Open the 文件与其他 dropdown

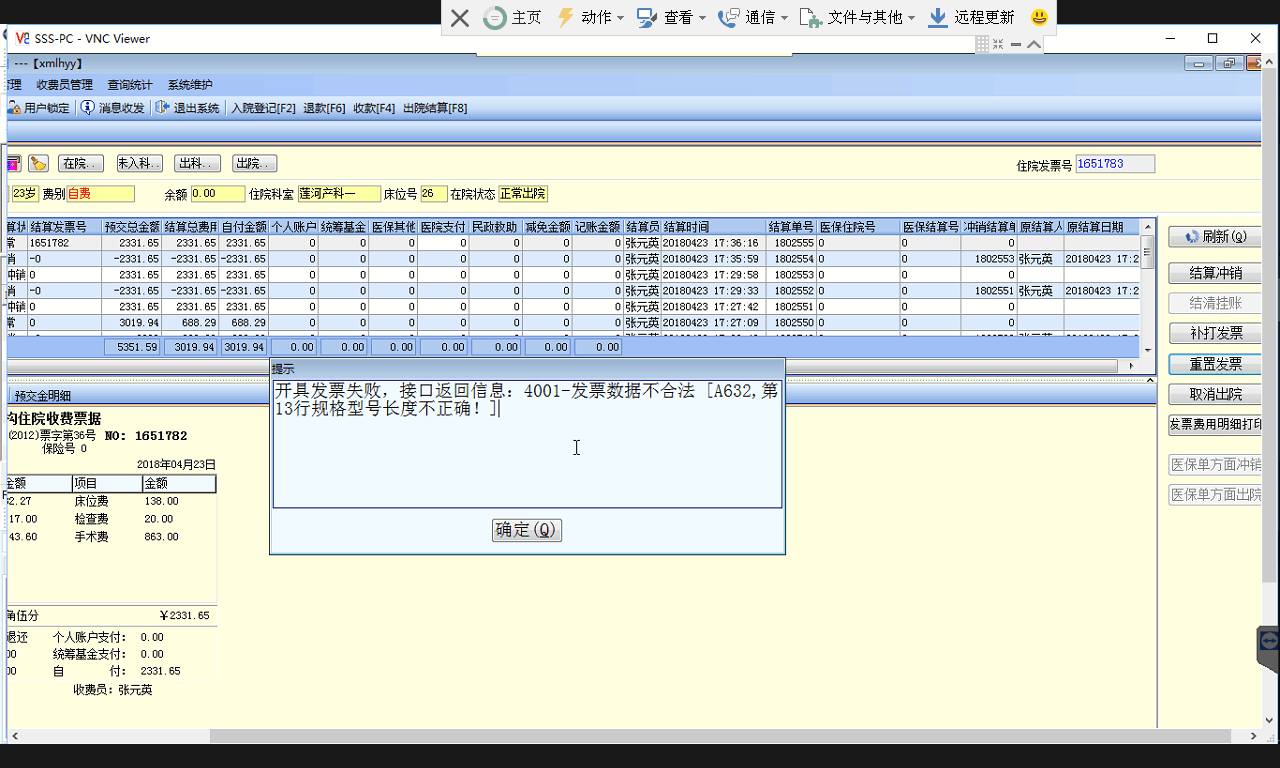(x=858, y=18)
